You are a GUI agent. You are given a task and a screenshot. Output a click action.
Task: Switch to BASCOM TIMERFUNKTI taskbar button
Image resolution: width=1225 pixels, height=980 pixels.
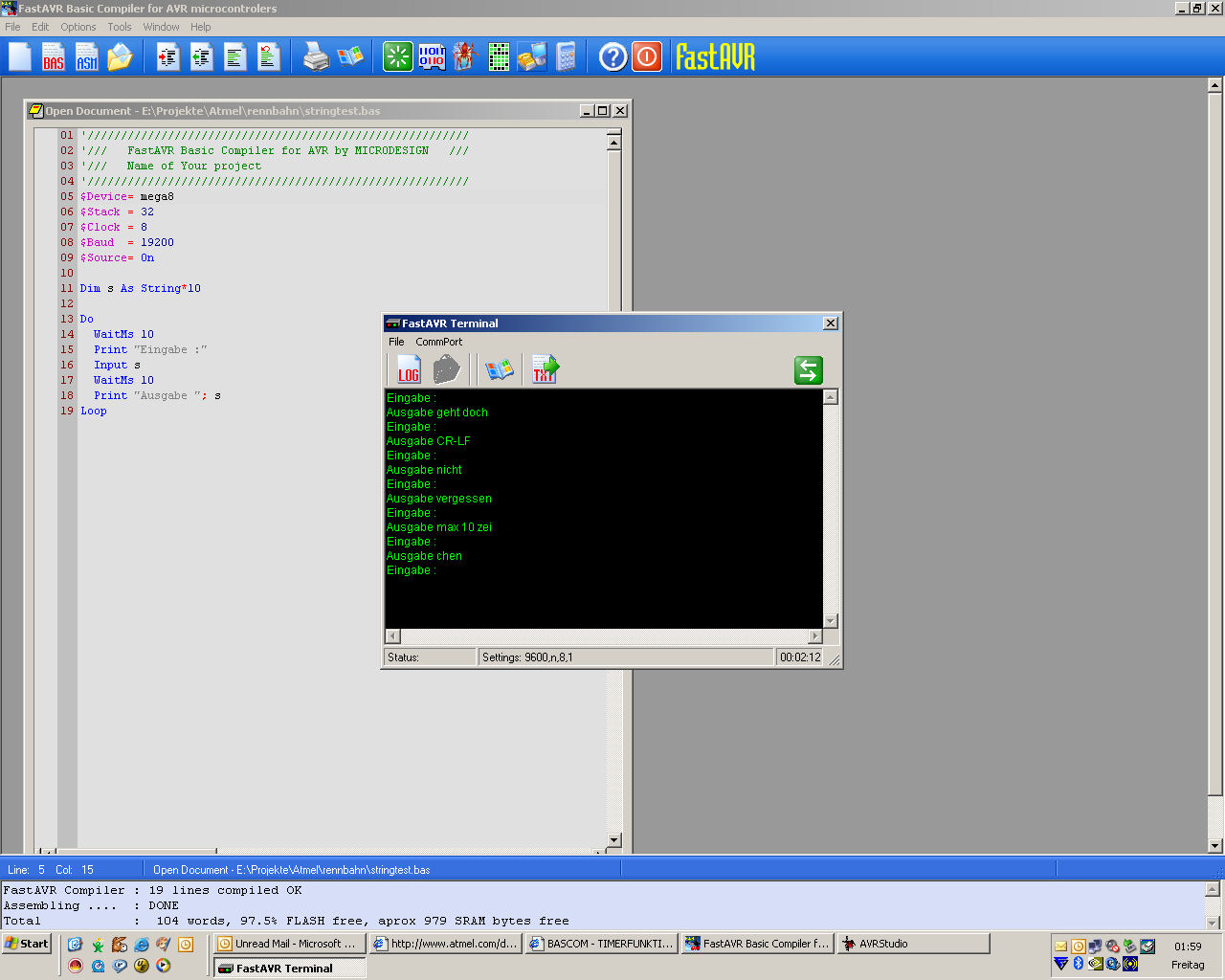601,944
